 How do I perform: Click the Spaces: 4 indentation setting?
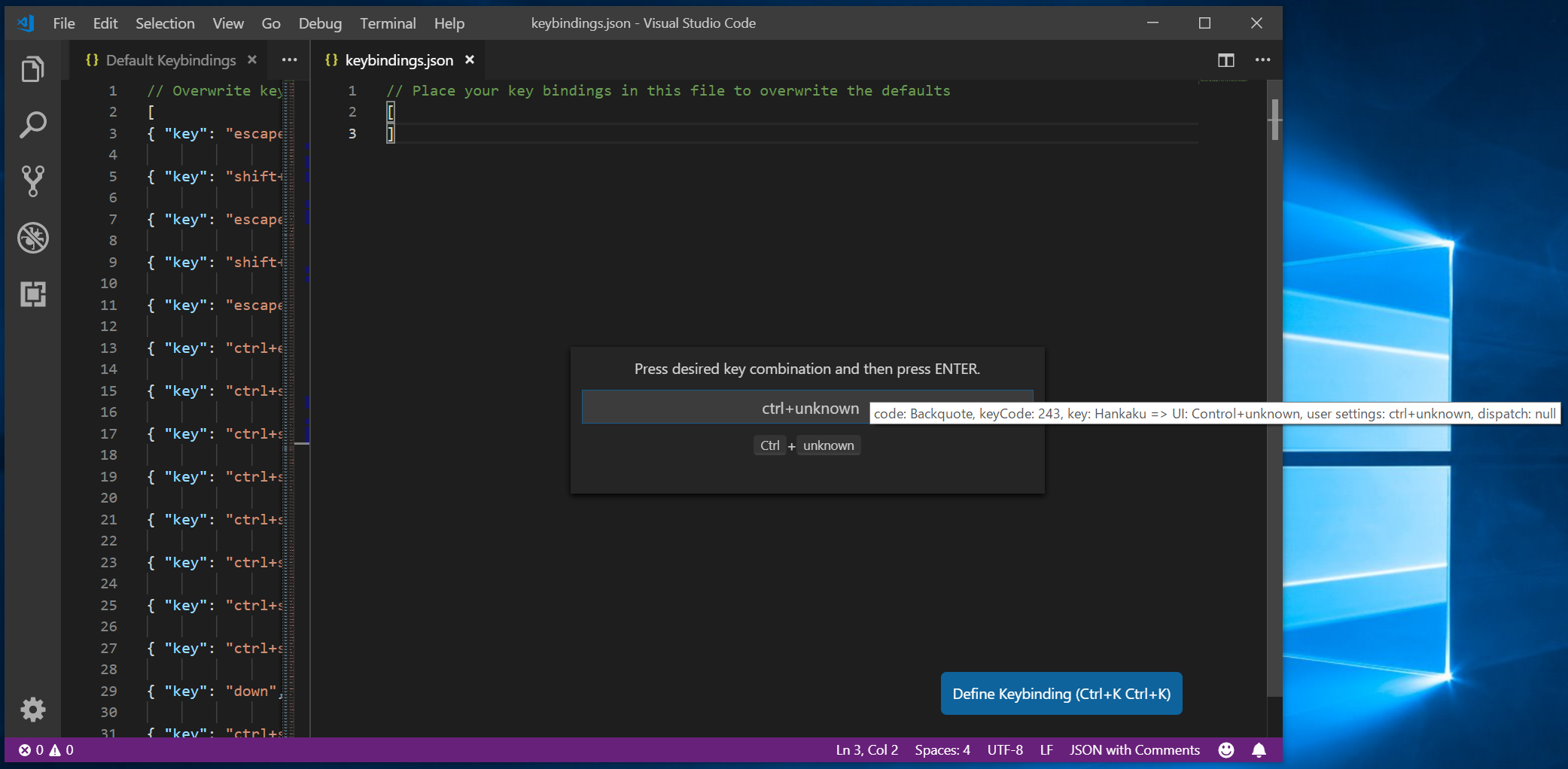tap(942, 749)
